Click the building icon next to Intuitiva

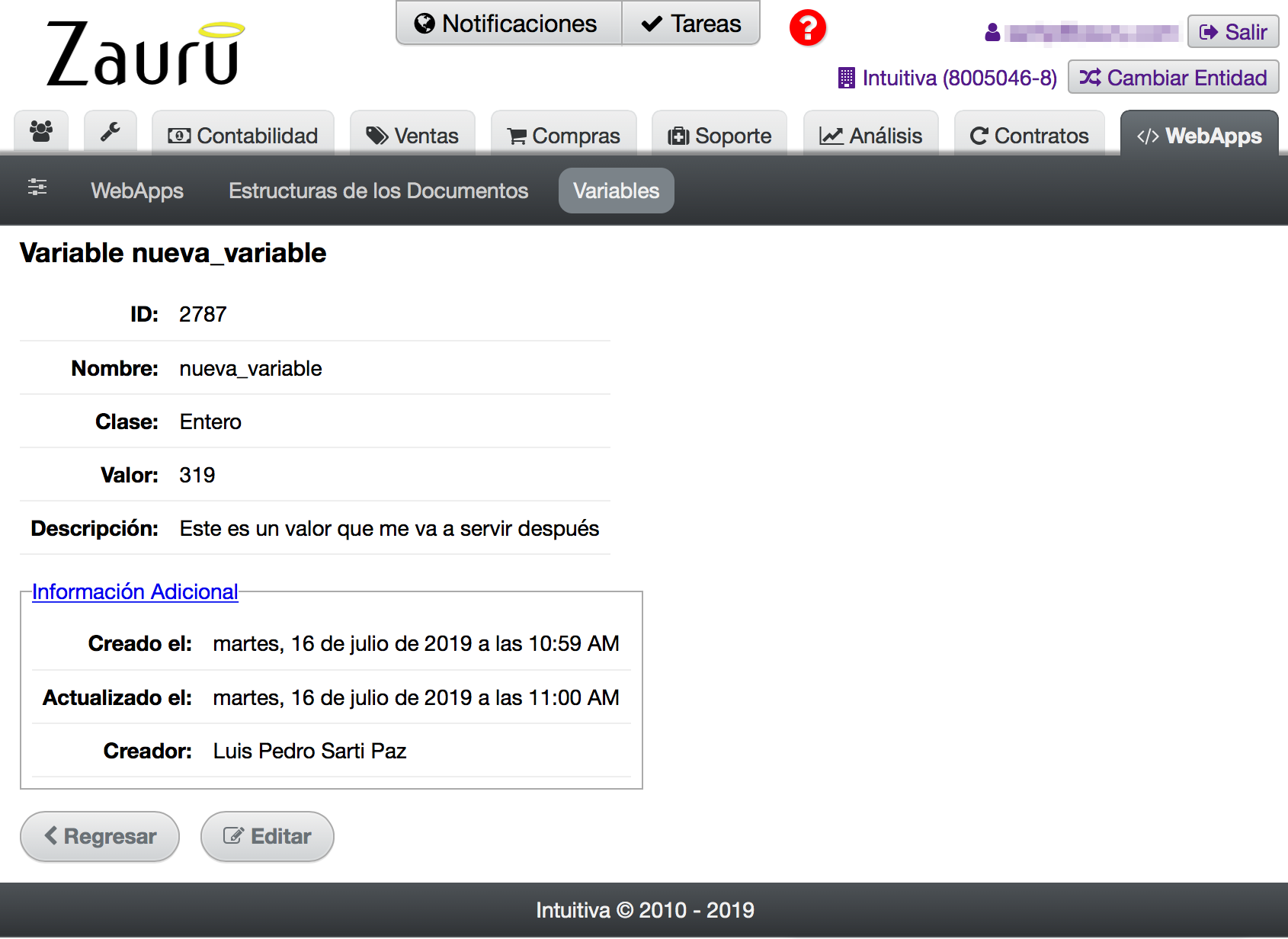click(x=846, y=78)
